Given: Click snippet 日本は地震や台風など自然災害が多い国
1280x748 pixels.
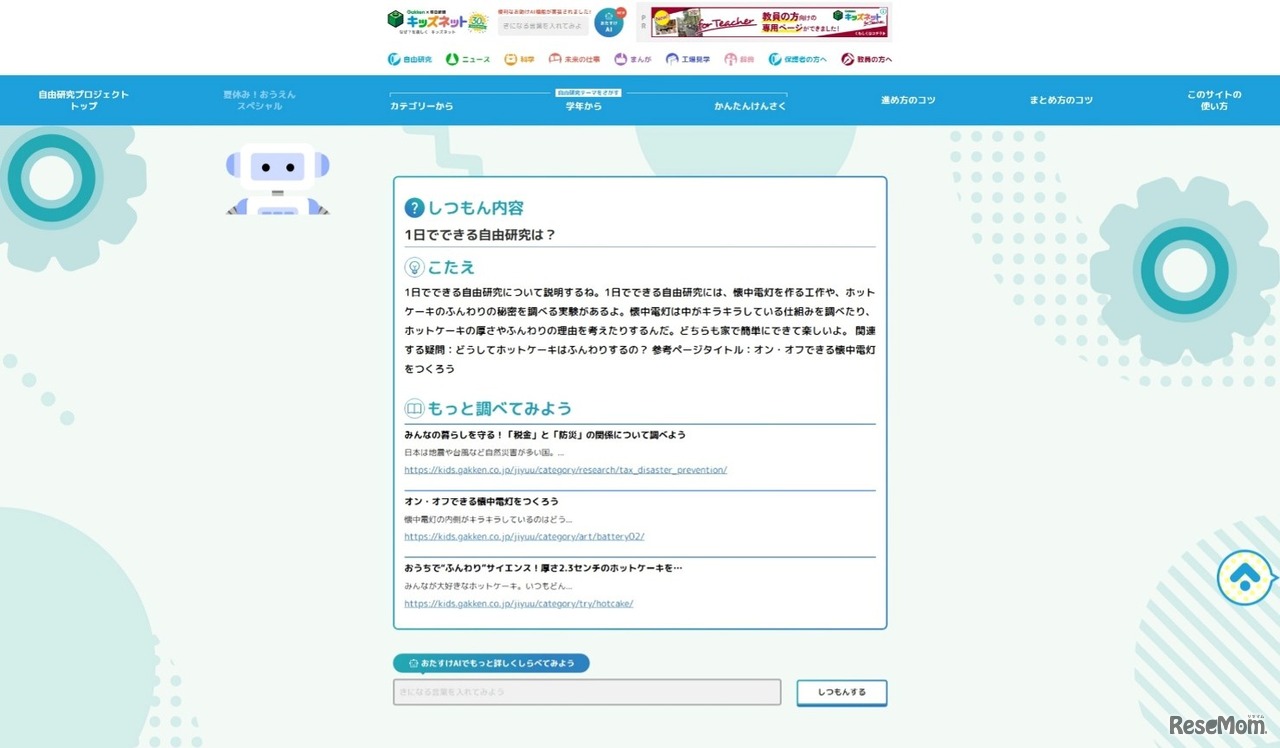Looking at the screenshot, I should (x=484, y=453).
